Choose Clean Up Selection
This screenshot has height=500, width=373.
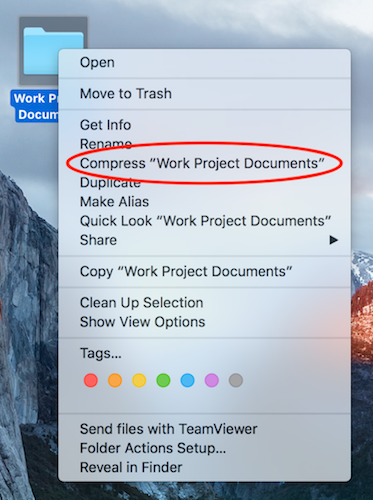click(x=204, y=303)
